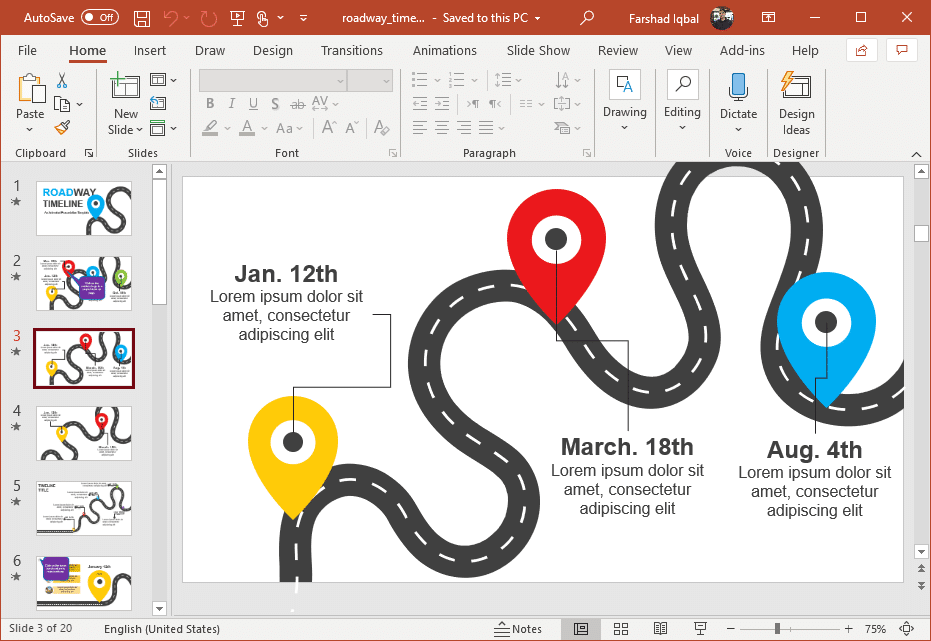The height and width of the screenshot is (641, 931).
Task: Start Dictate with the microphone icon
Action: point(738,88)
